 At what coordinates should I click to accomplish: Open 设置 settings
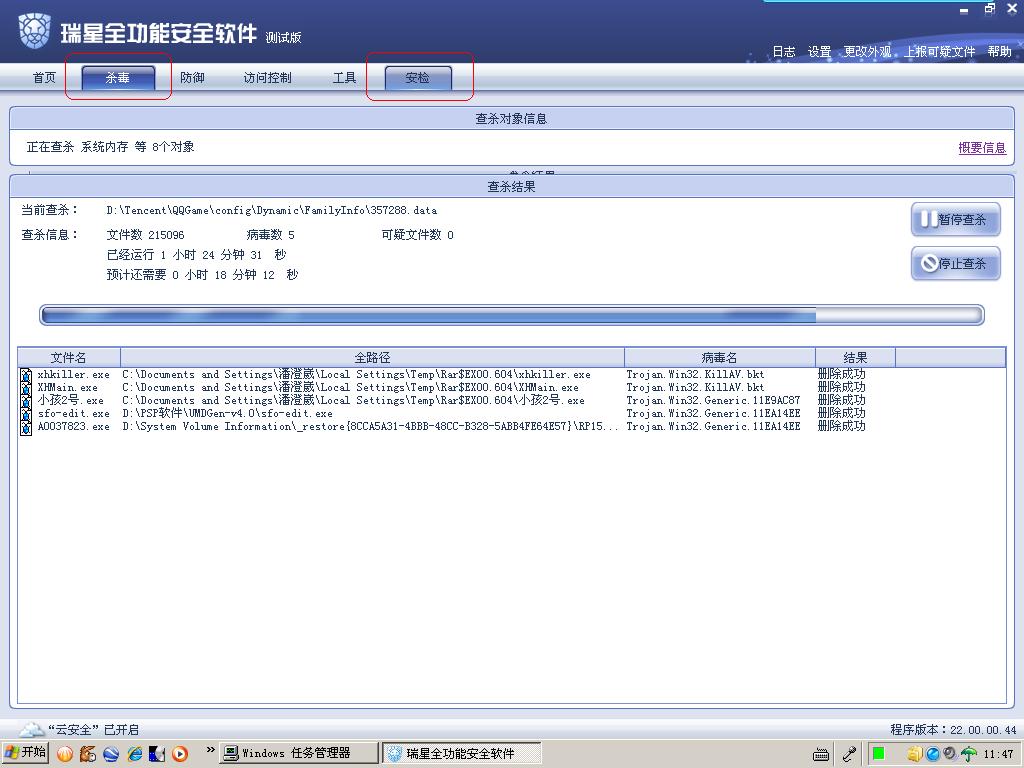click(819, 52)
